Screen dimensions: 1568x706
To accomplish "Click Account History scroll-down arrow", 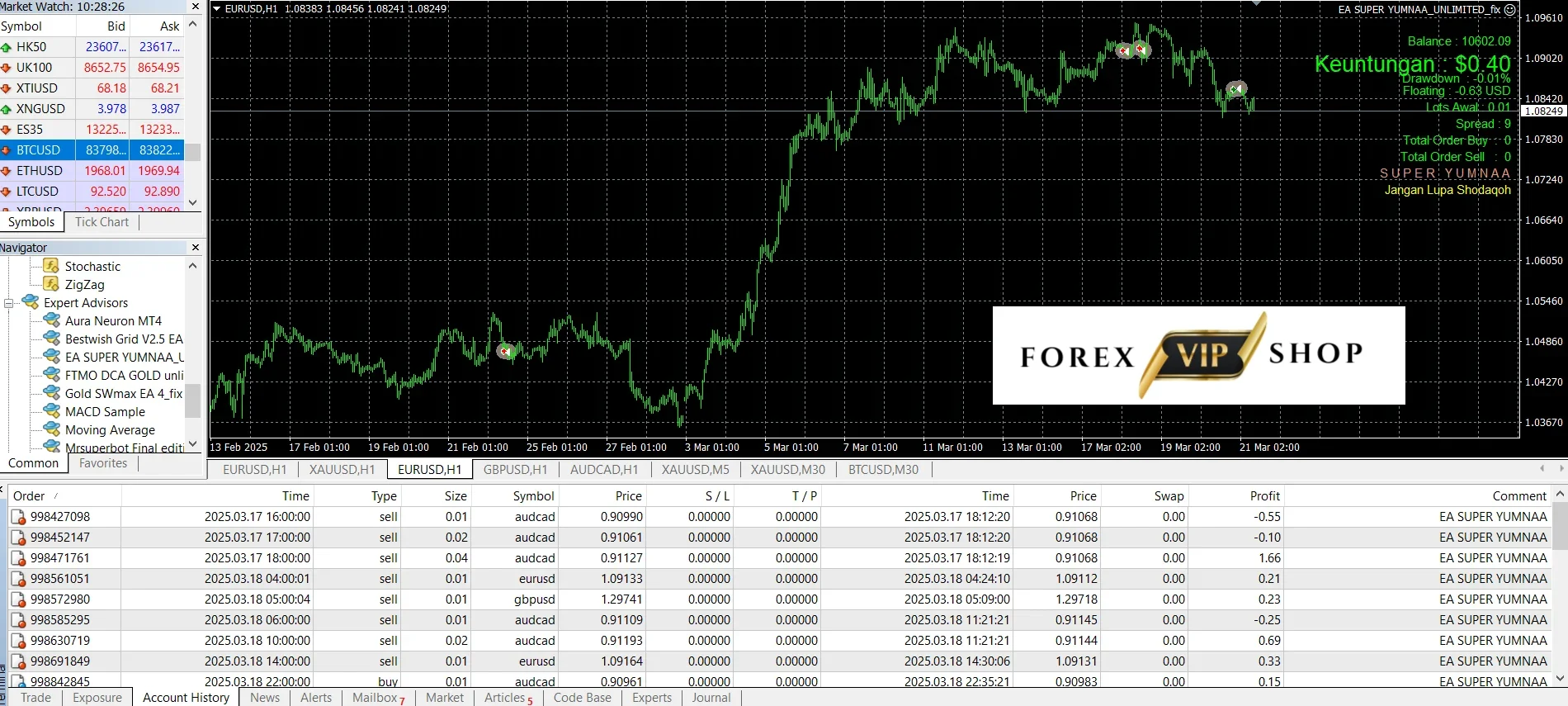I will click(1560, 679).
